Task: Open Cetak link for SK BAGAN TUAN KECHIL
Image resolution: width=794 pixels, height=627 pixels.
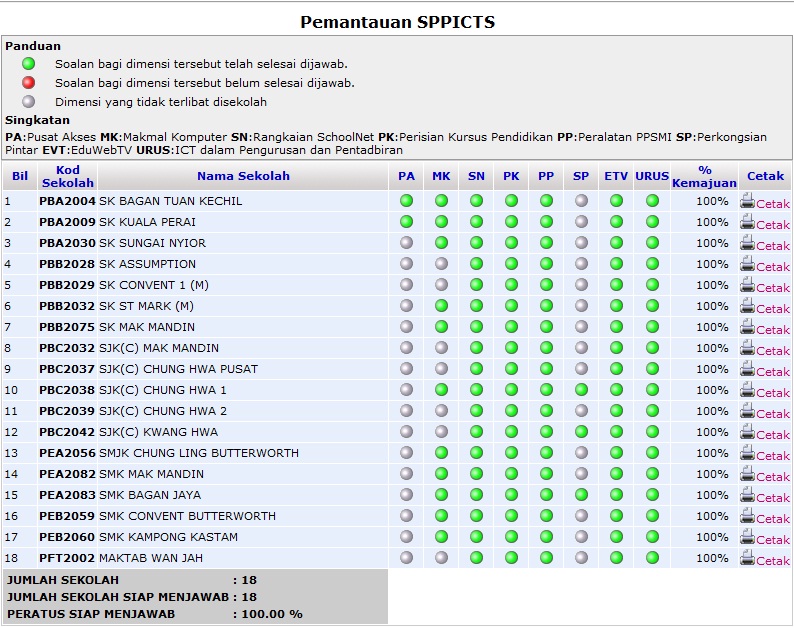Action: tap(773, 204)
